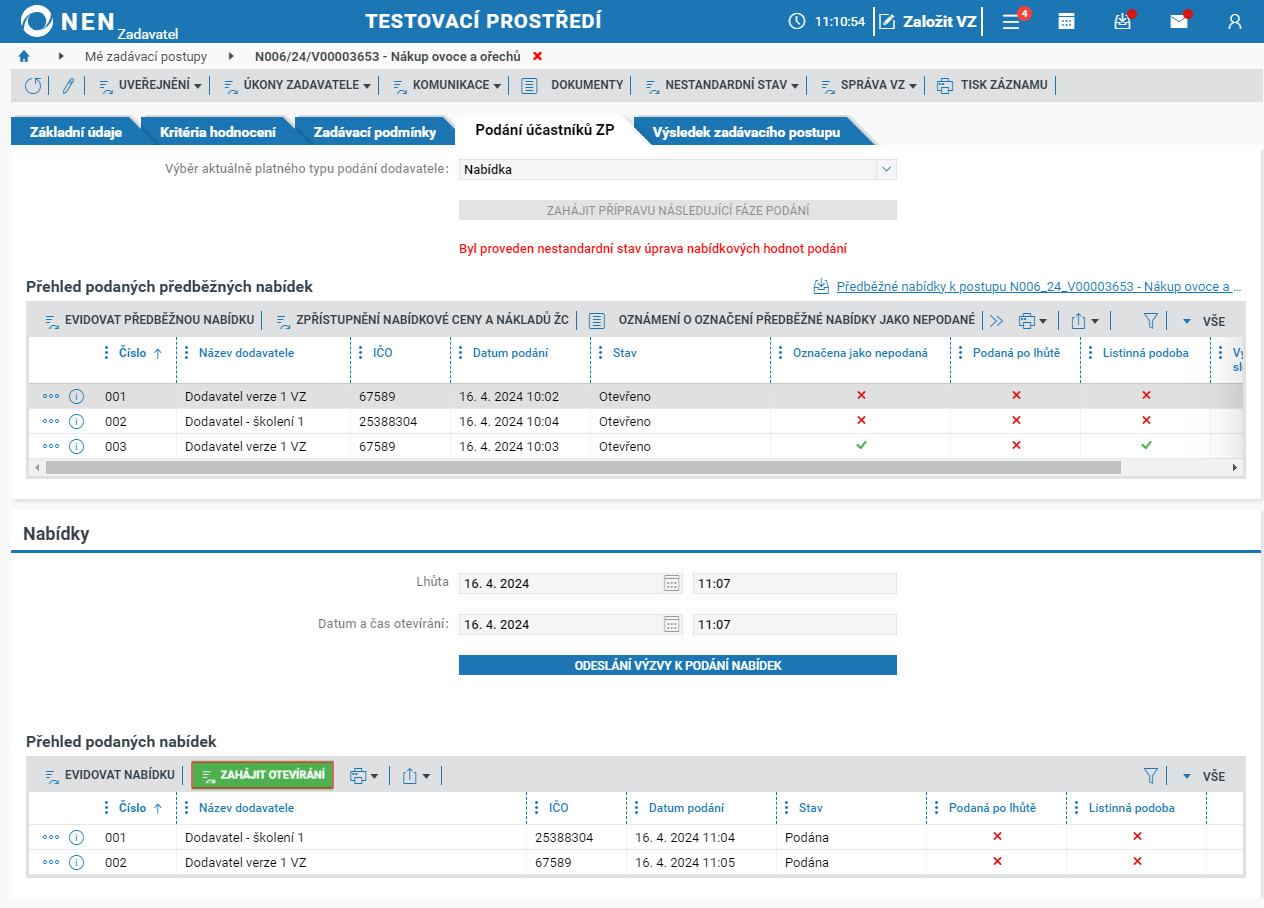The height and width of the screenshot is (908, 1264).
Task: Click OZNÁMENÍ O OZNAČENÍ PŘEDBĚŽNÉ NABÍDKY JAKO NEPODANÉ
Action: point(782,321)
